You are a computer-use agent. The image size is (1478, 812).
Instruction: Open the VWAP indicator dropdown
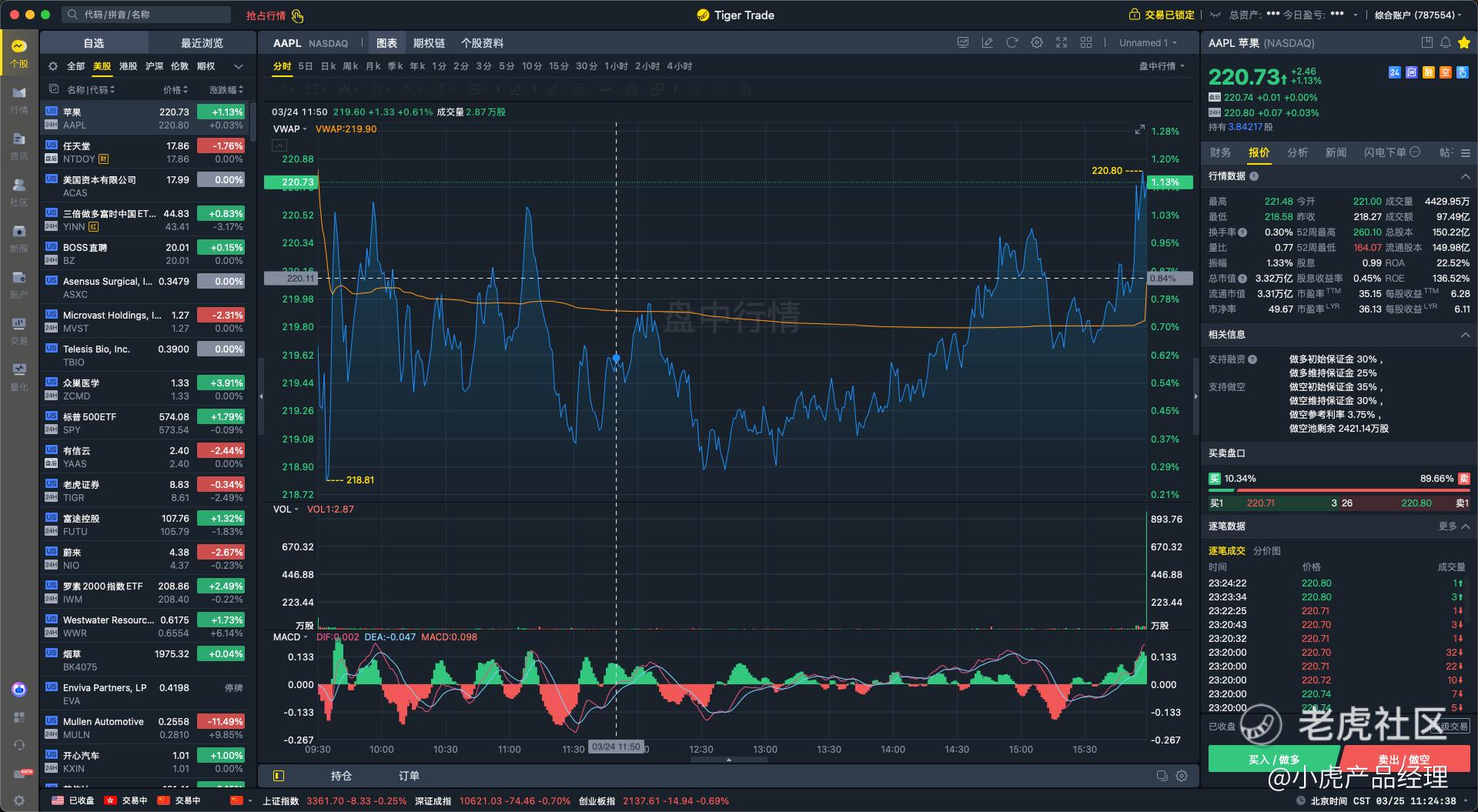[x=289, y=129]
